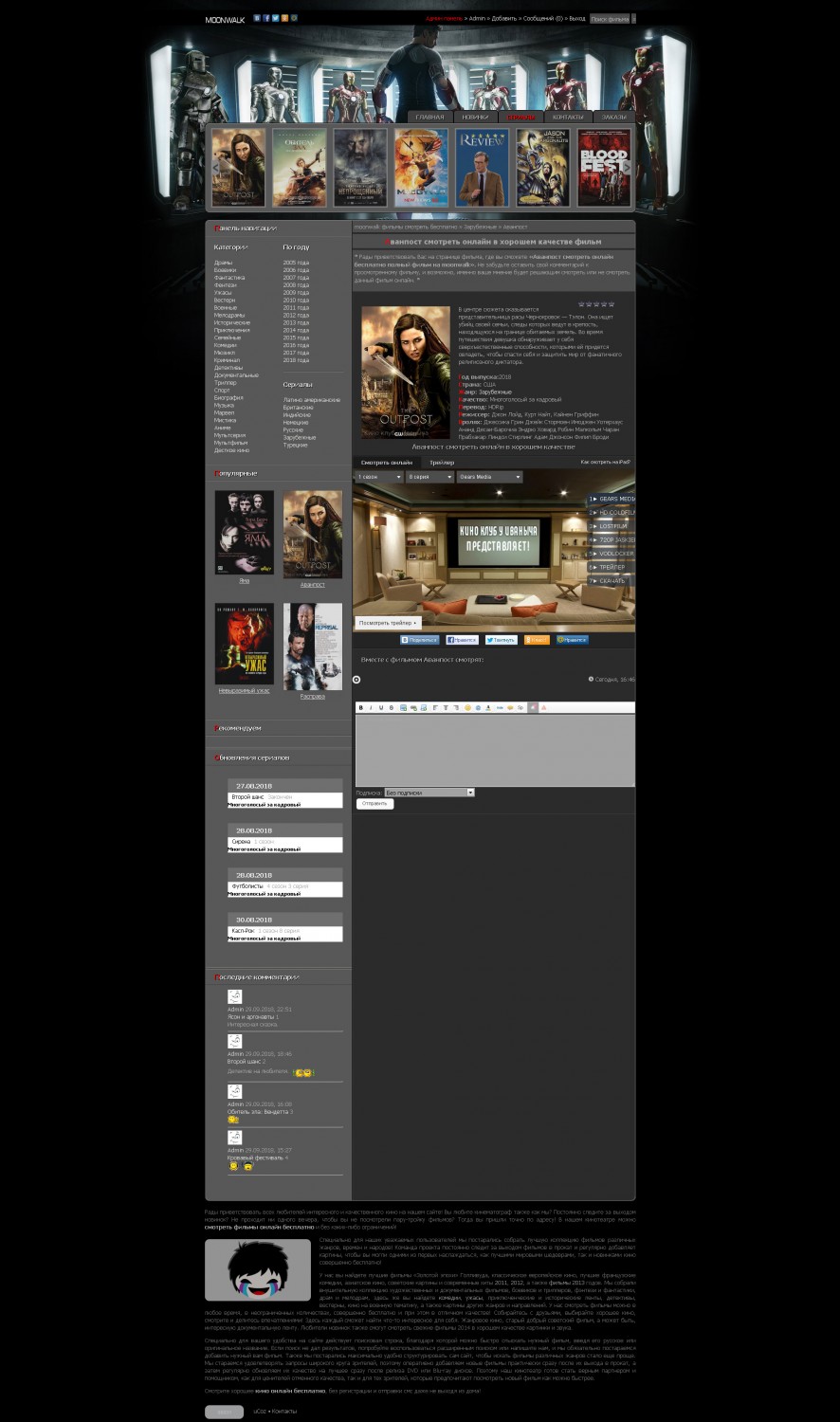This screenshot has width=840, height=1422.
Task: Click into the comment text area
Action: (495, 751)
